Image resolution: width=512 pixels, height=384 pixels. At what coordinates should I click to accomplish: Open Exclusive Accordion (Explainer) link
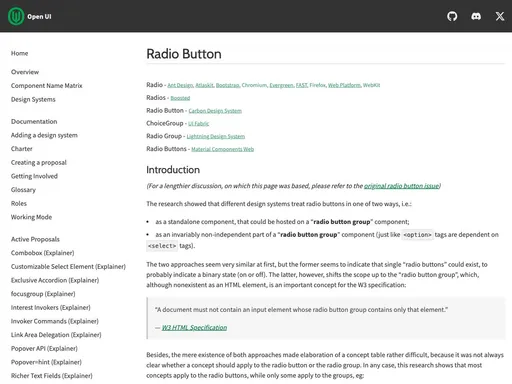(55, 280)
